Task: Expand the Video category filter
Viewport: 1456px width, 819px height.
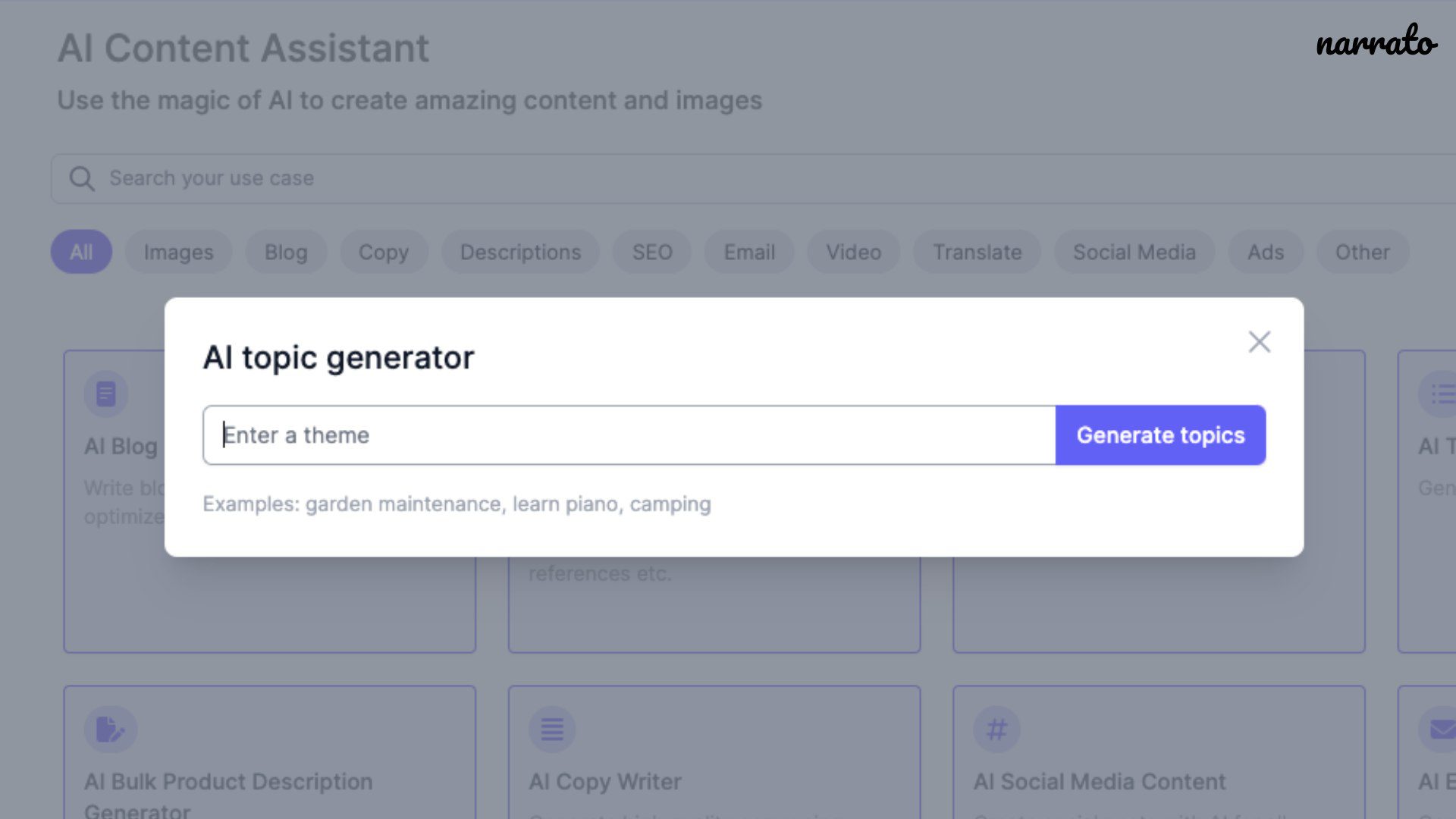Action: pyautogui.click(x=853, y=251)
